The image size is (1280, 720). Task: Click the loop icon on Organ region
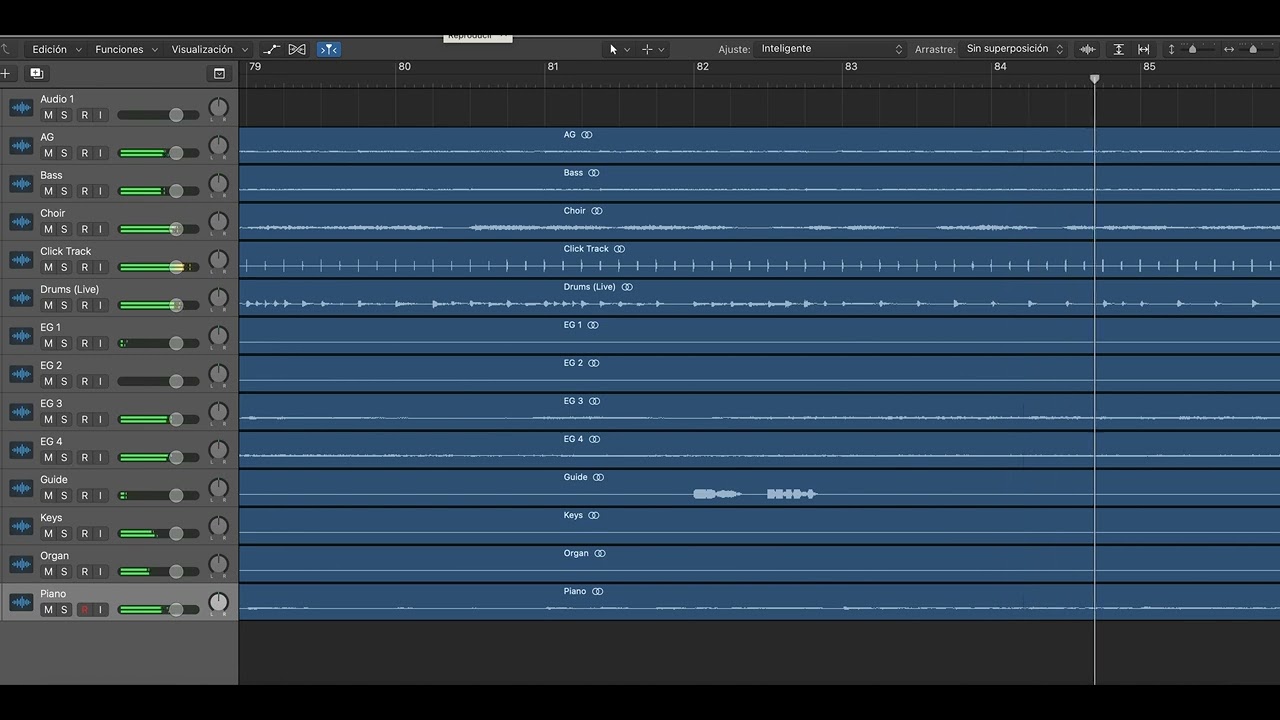[600, 554]
